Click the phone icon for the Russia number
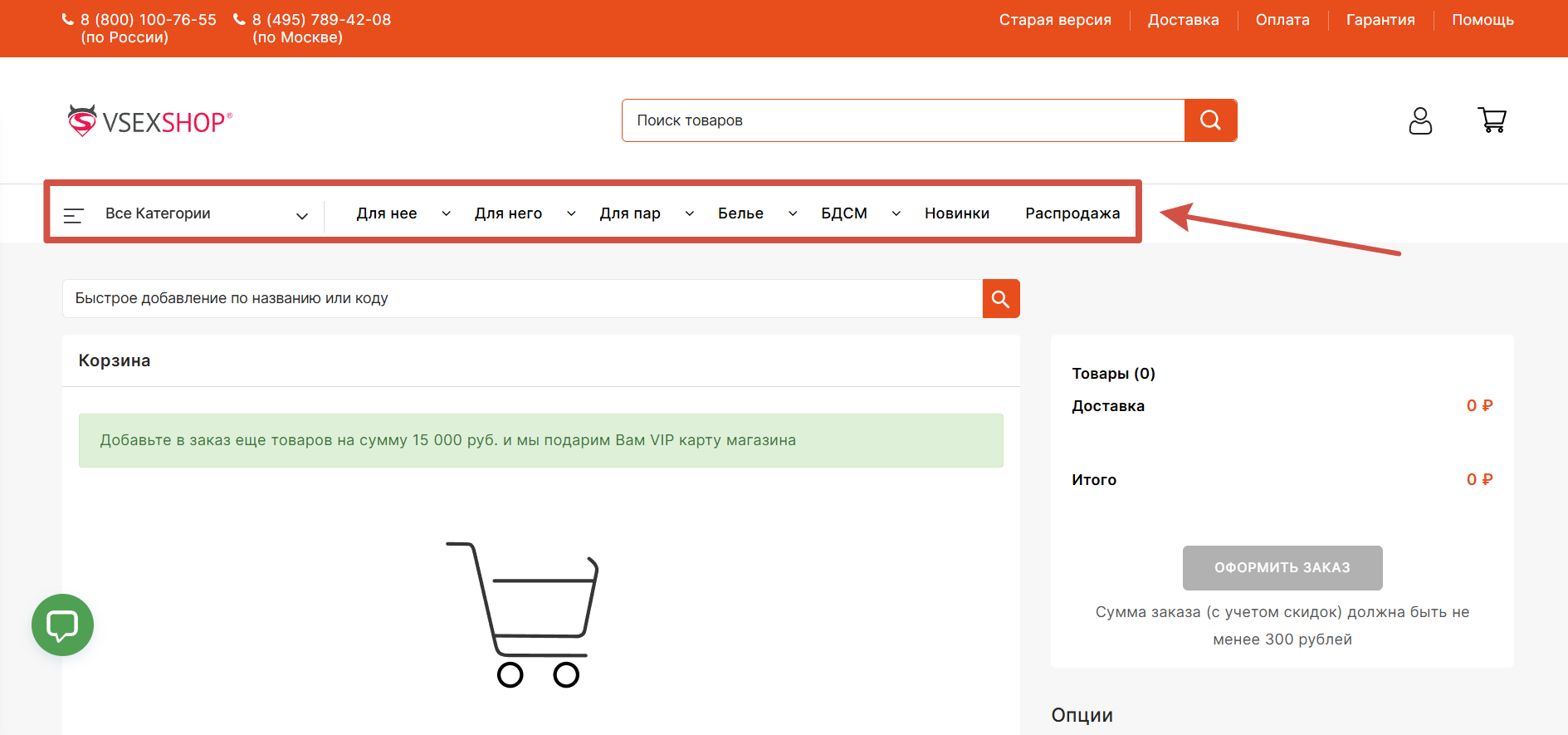 pos(68,19)
